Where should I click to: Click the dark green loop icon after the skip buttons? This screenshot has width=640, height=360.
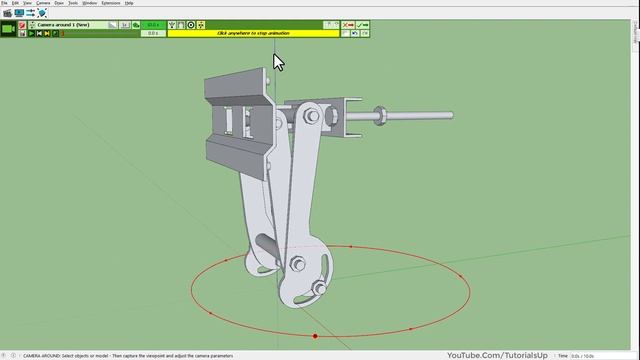[x=55, y=33]
